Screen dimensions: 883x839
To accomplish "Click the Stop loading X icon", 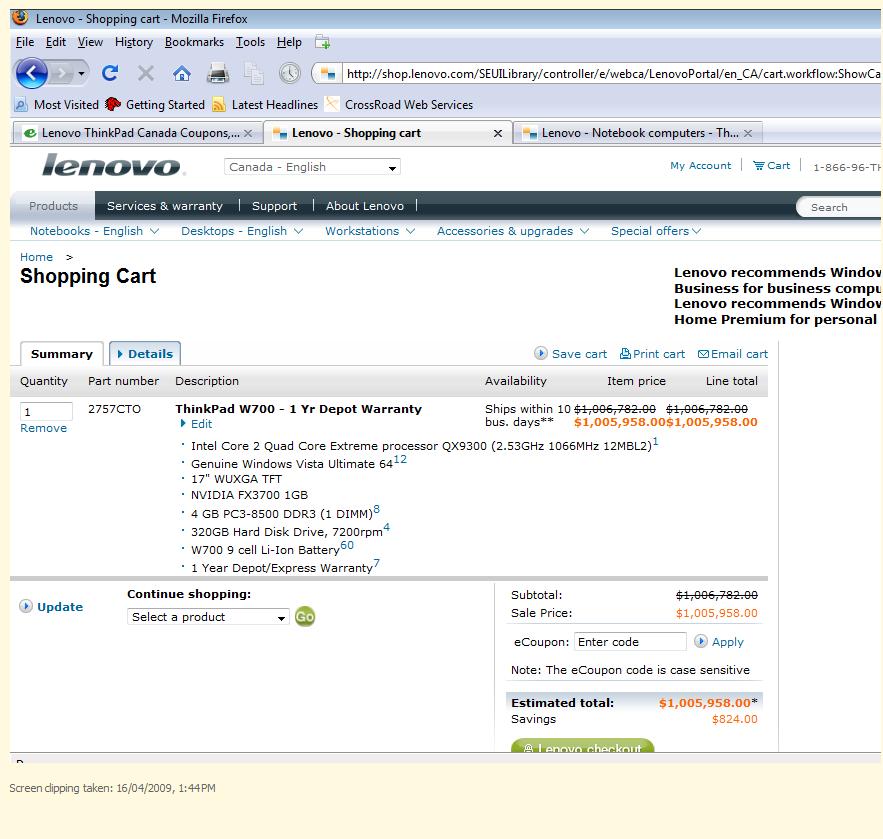I will 146,73.
